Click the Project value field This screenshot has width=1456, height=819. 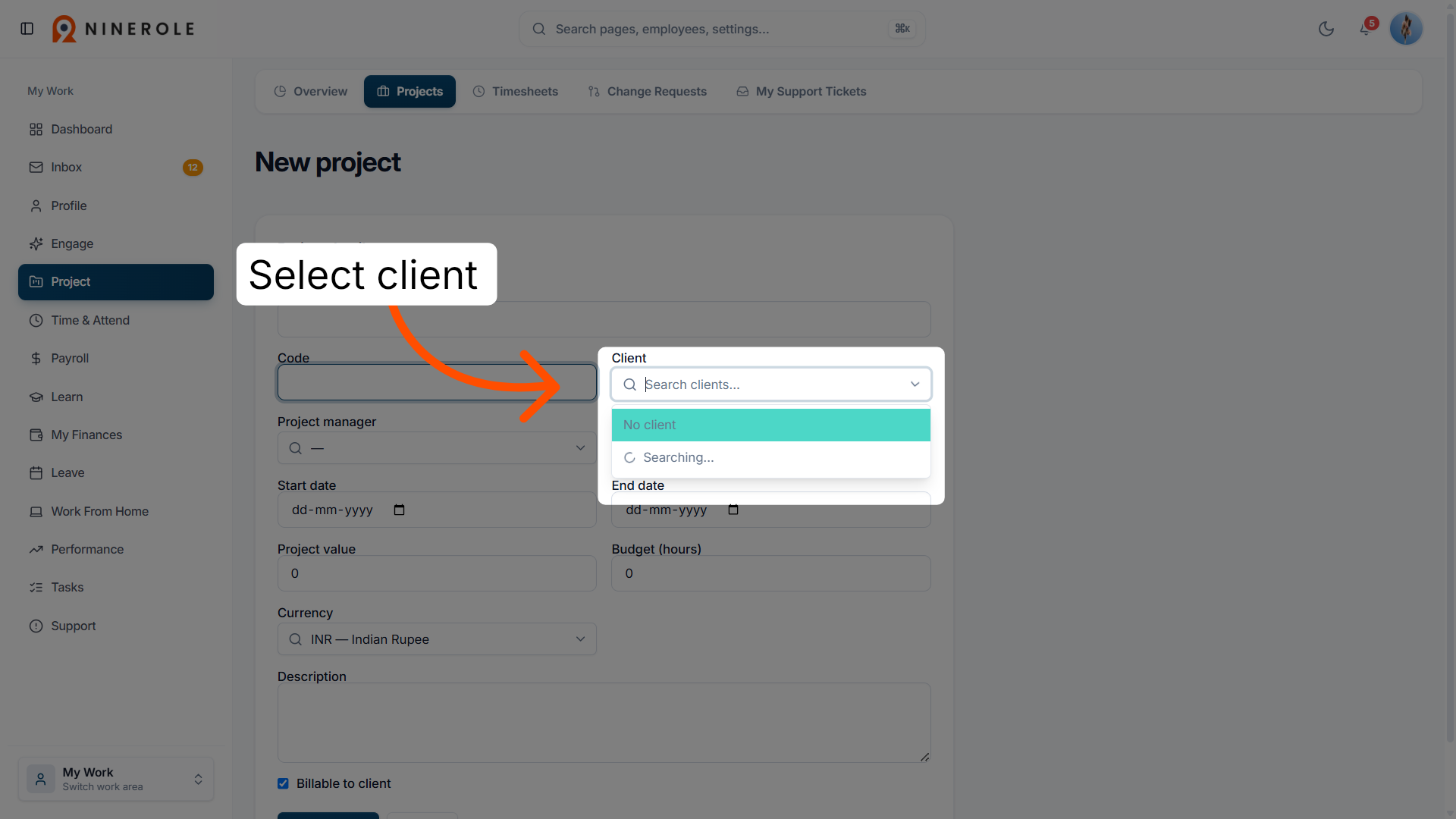click(x=437, y=573)
